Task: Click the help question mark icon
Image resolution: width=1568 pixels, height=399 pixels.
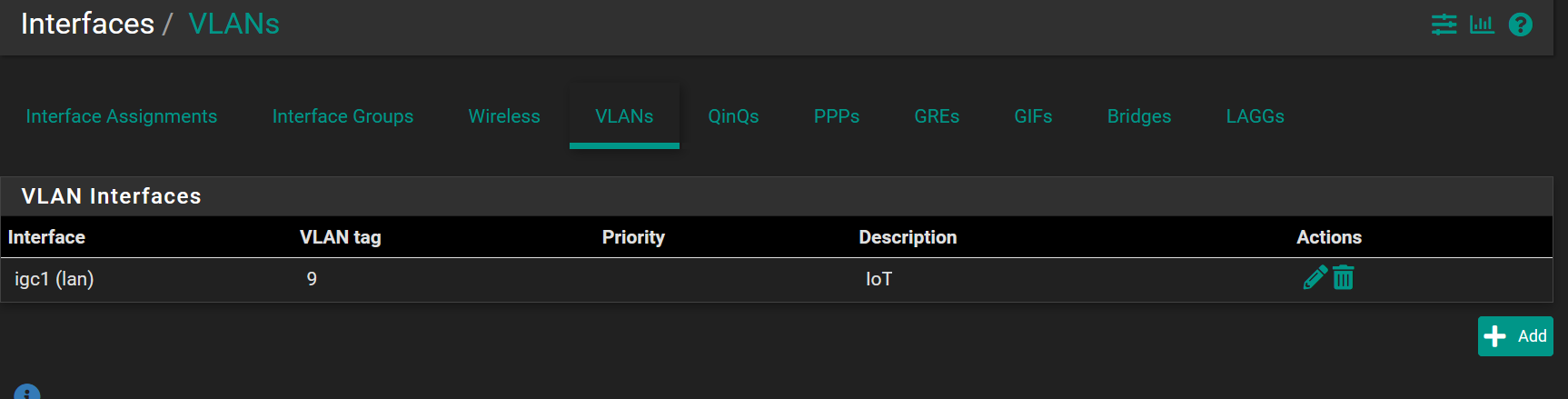Action: click(x=1521, y=25)
